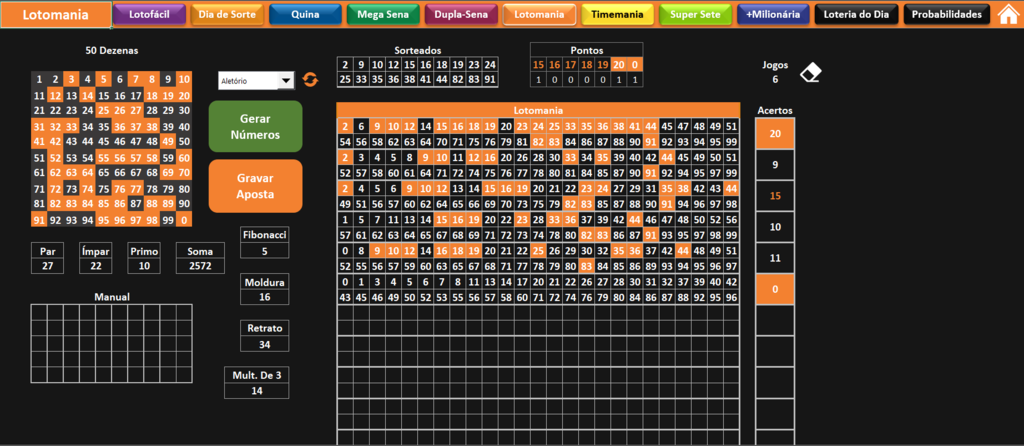This screenshot has width=1024, height=446.
Task: Toggle number 0 in the 50 Dezenas grid
Action: [184, 220]
